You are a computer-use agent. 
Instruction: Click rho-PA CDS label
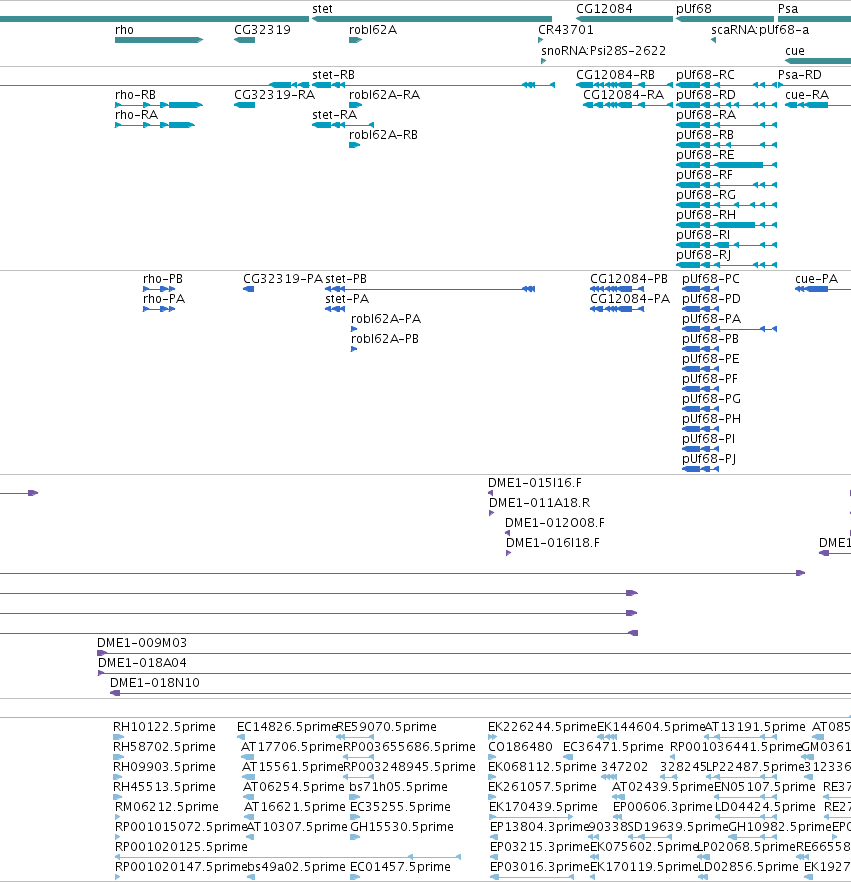point(164,299)
